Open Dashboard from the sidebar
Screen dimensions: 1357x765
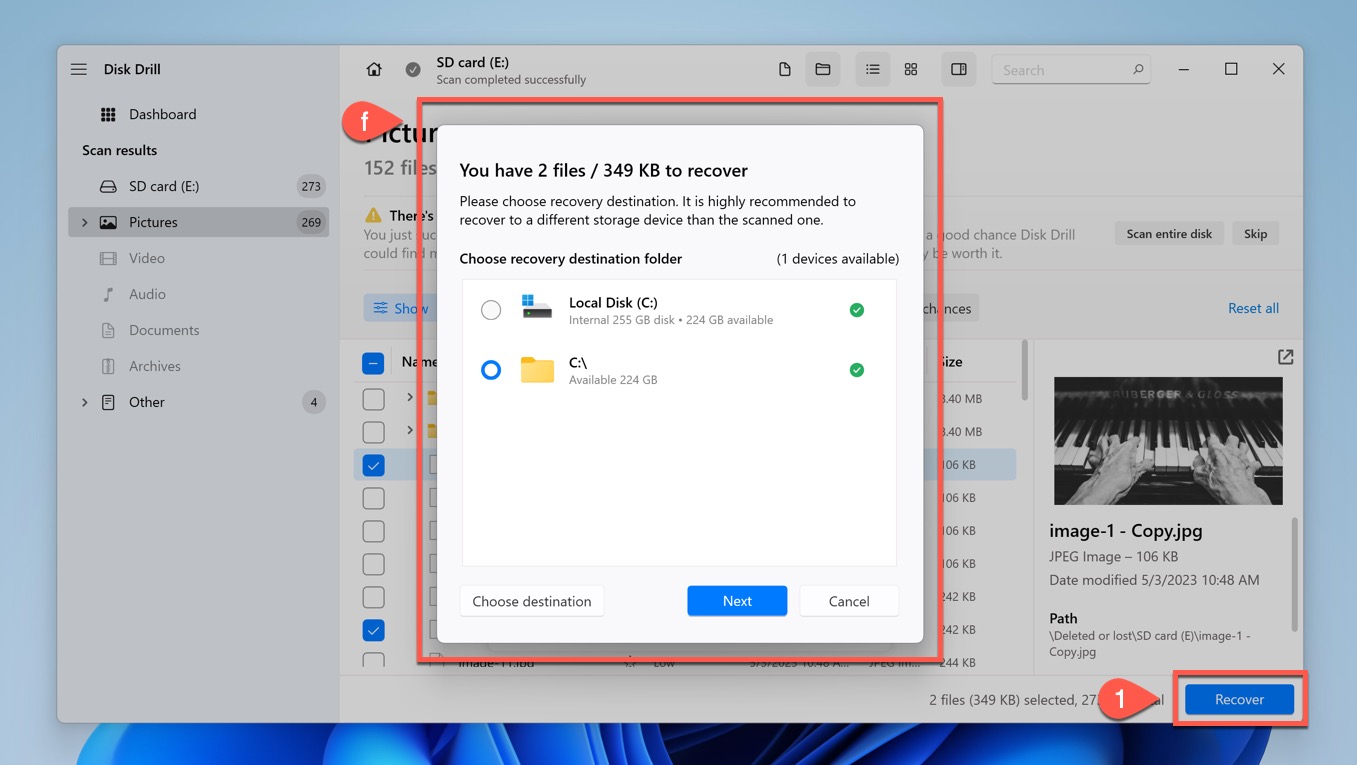tap(198, 114)
